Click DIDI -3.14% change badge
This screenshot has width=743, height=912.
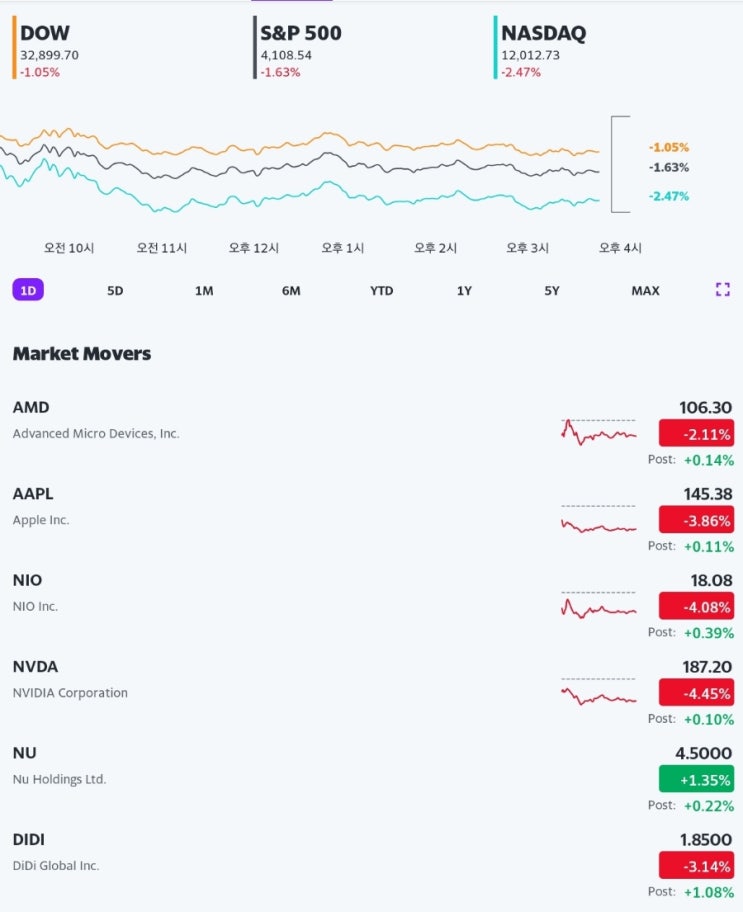696,865
